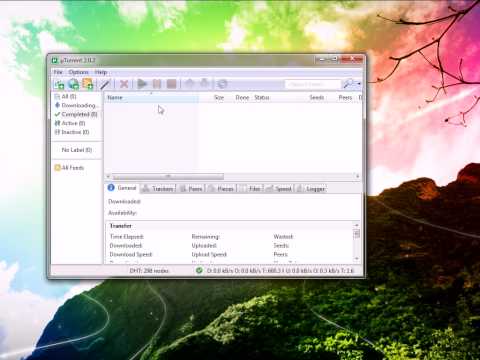This screenshot has height=360, width=480.
Task: Open the Help menu
Action: tap(100, 72)
